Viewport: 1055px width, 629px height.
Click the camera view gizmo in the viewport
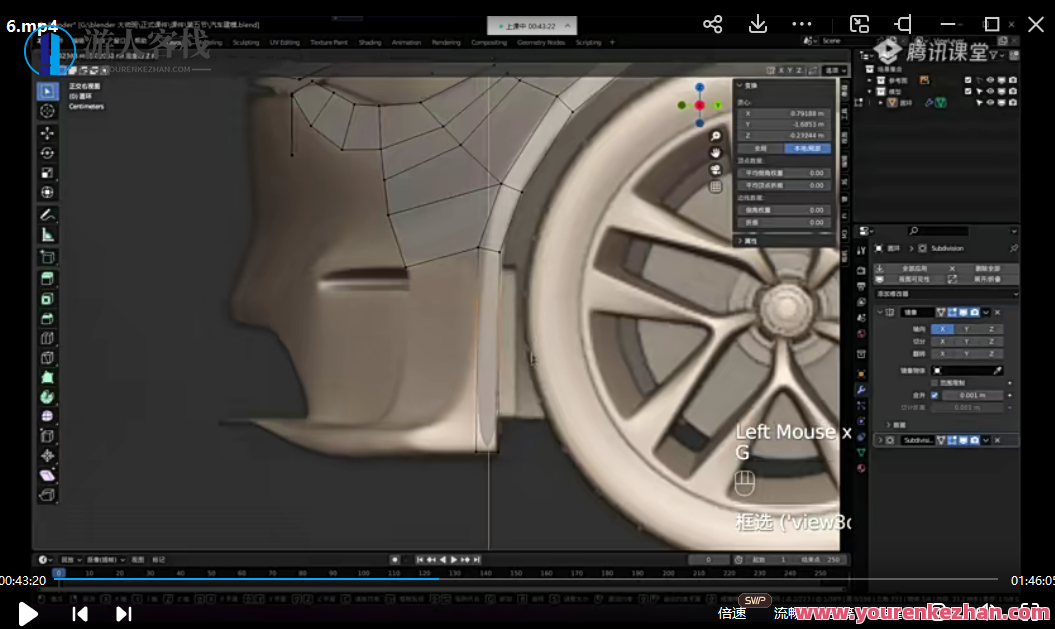tap(716, 169)
